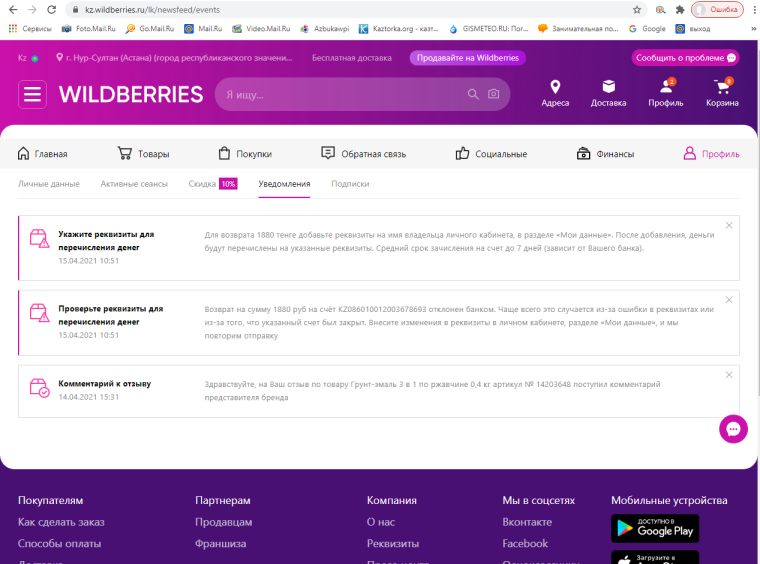Screen dimensions: 760x564
Task: Switch to the Подписки tab
Action: (350, 184)
